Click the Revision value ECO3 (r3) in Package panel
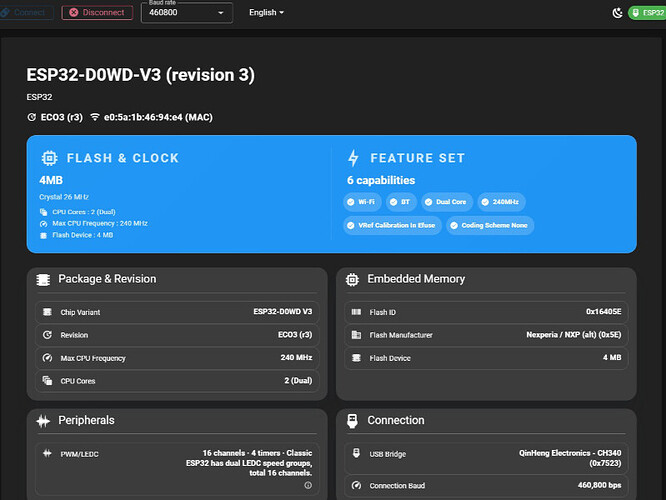The width and height of the screenshot is (666, 500). tap(295, 335)
